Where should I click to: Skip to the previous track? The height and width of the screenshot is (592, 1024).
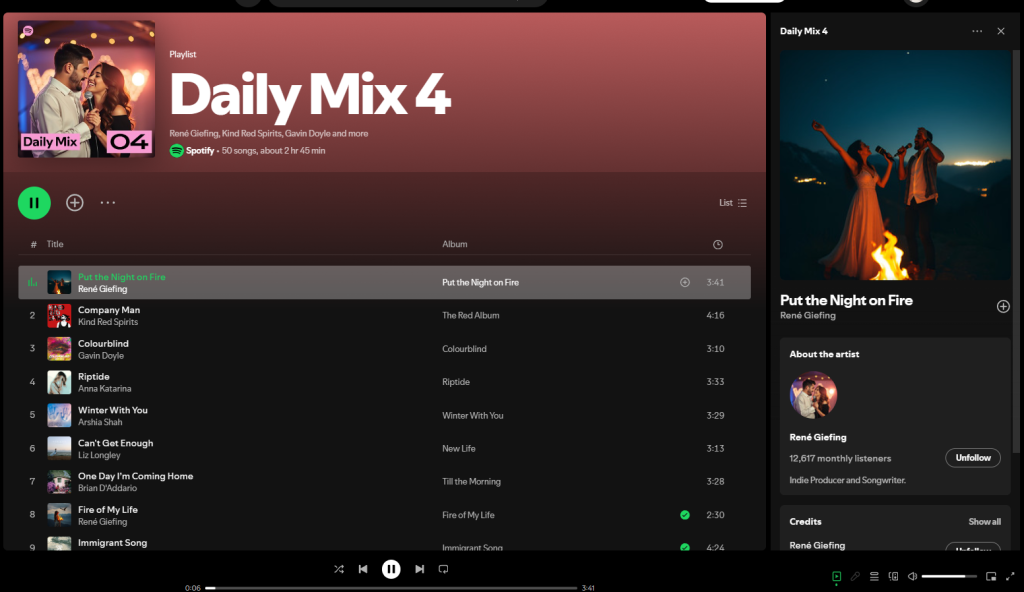coord(363,569)
